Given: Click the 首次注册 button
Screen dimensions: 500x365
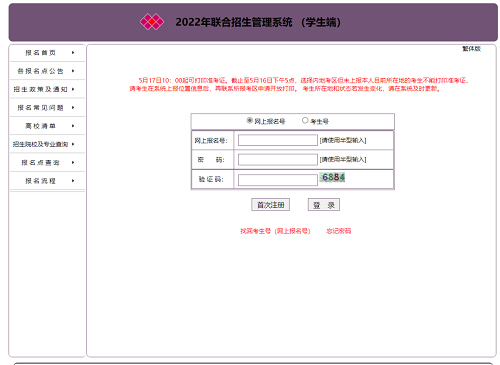Looking at the screenshot, I should click(x=270, y=205).
